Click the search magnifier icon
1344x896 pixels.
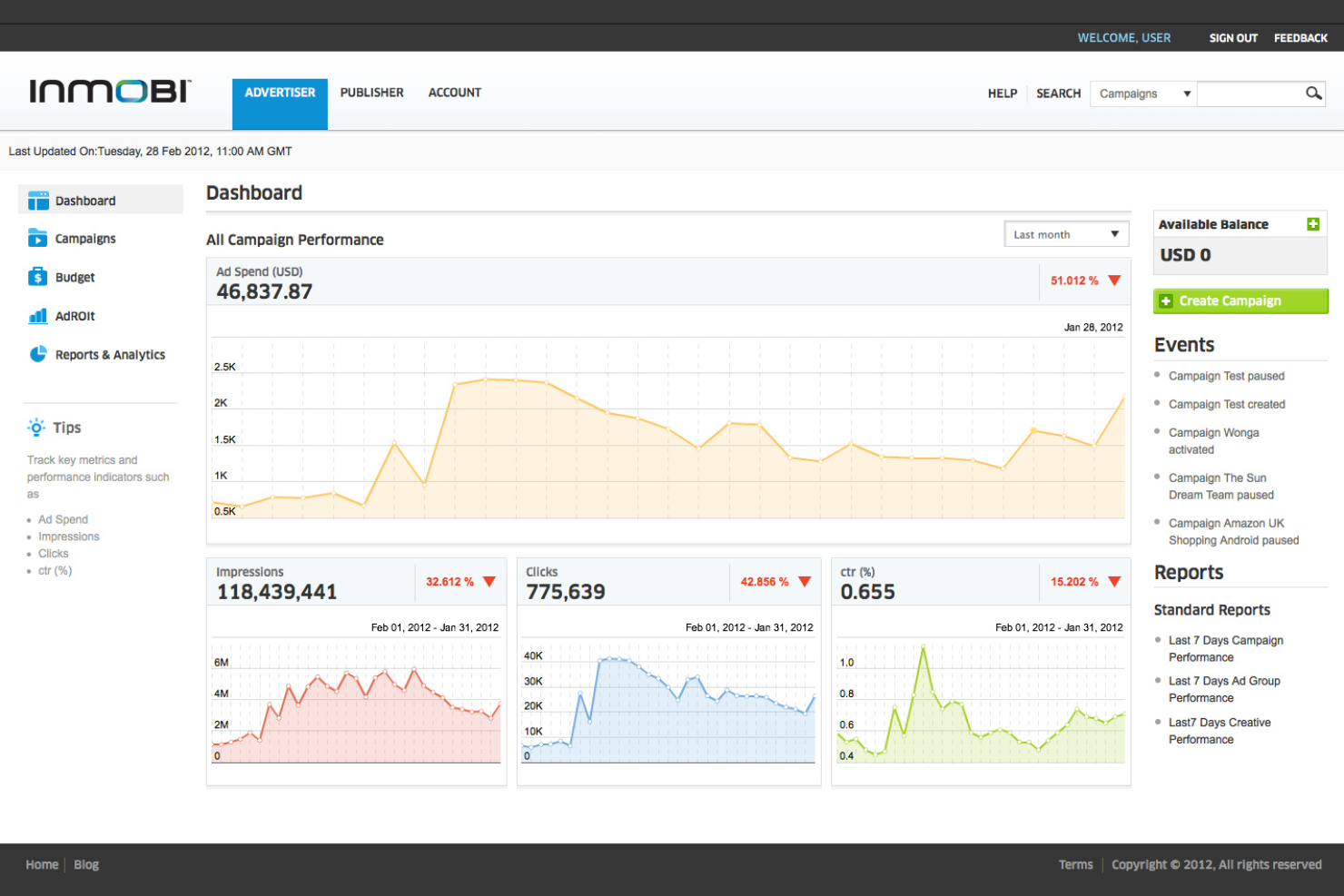coord(1313,94)
